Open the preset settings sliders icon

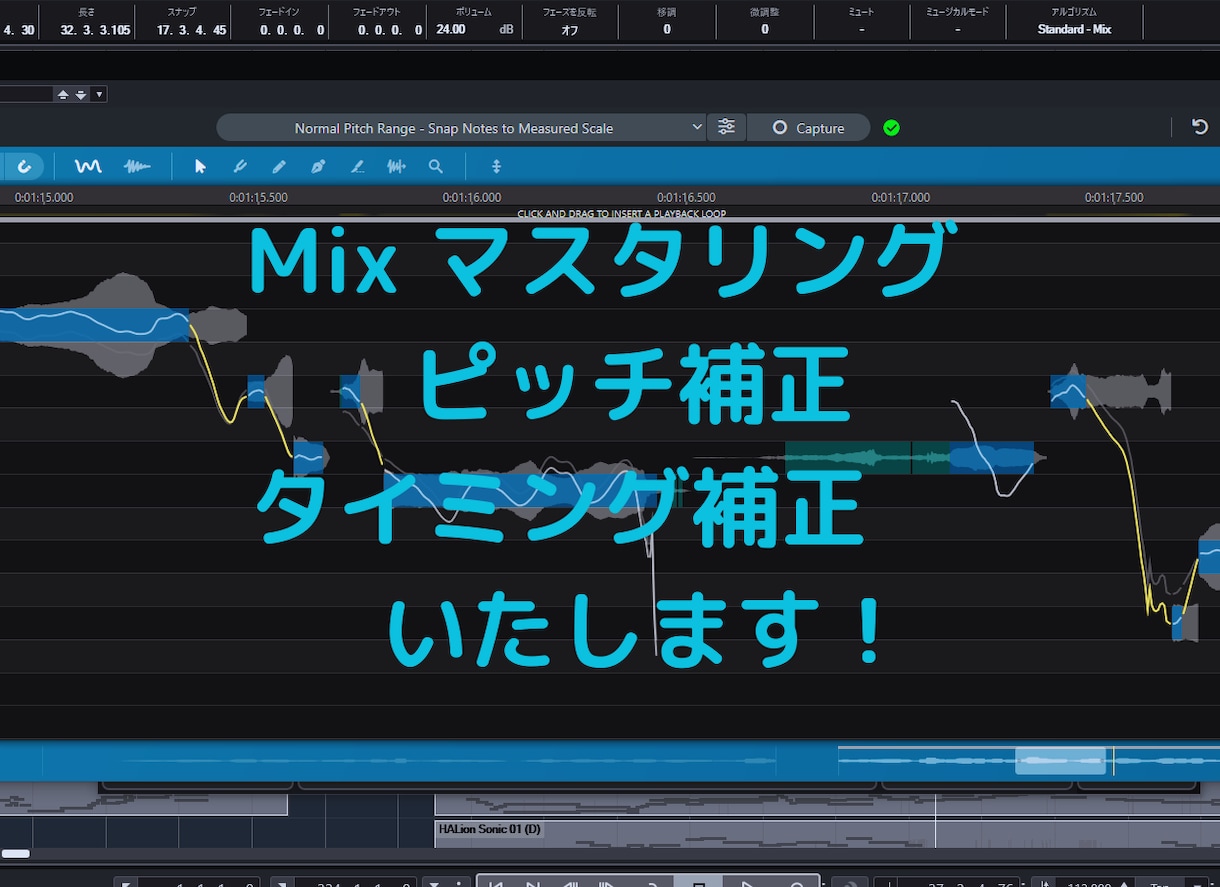click(x=726, y=127)
